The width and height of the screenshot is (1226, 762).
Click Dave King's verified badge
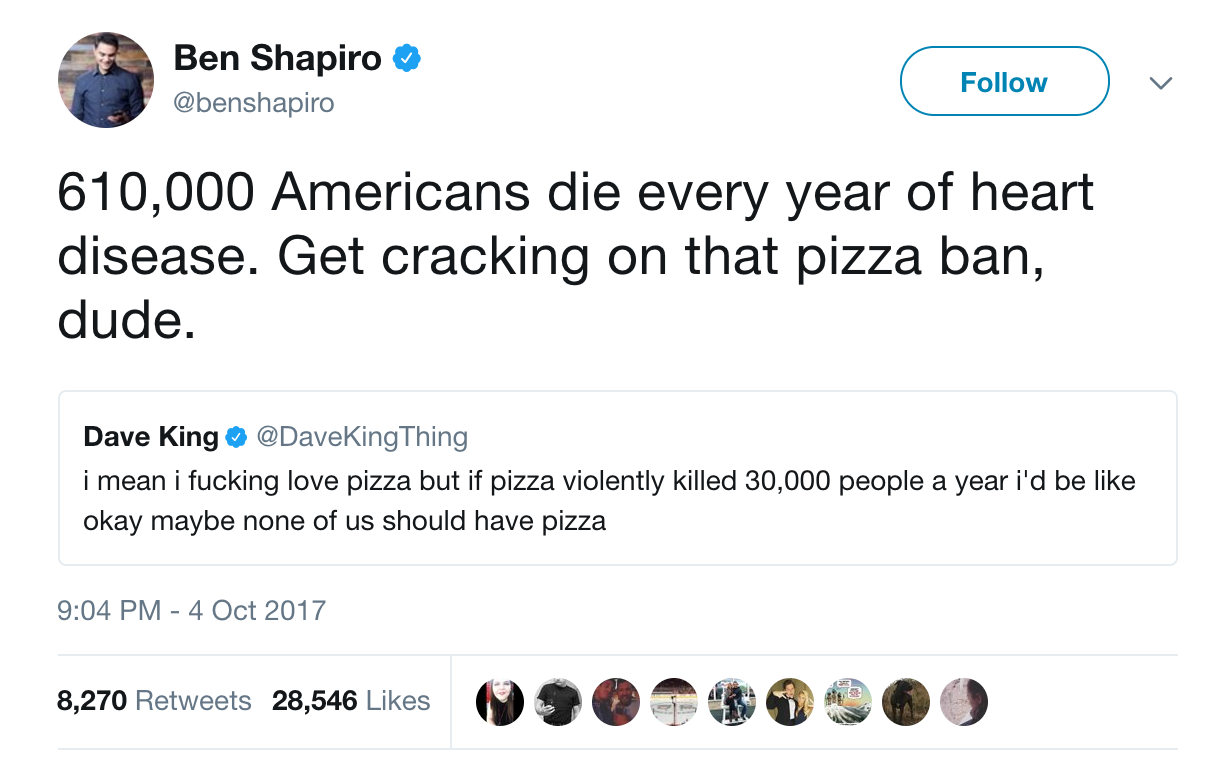(x=236, y=437)
